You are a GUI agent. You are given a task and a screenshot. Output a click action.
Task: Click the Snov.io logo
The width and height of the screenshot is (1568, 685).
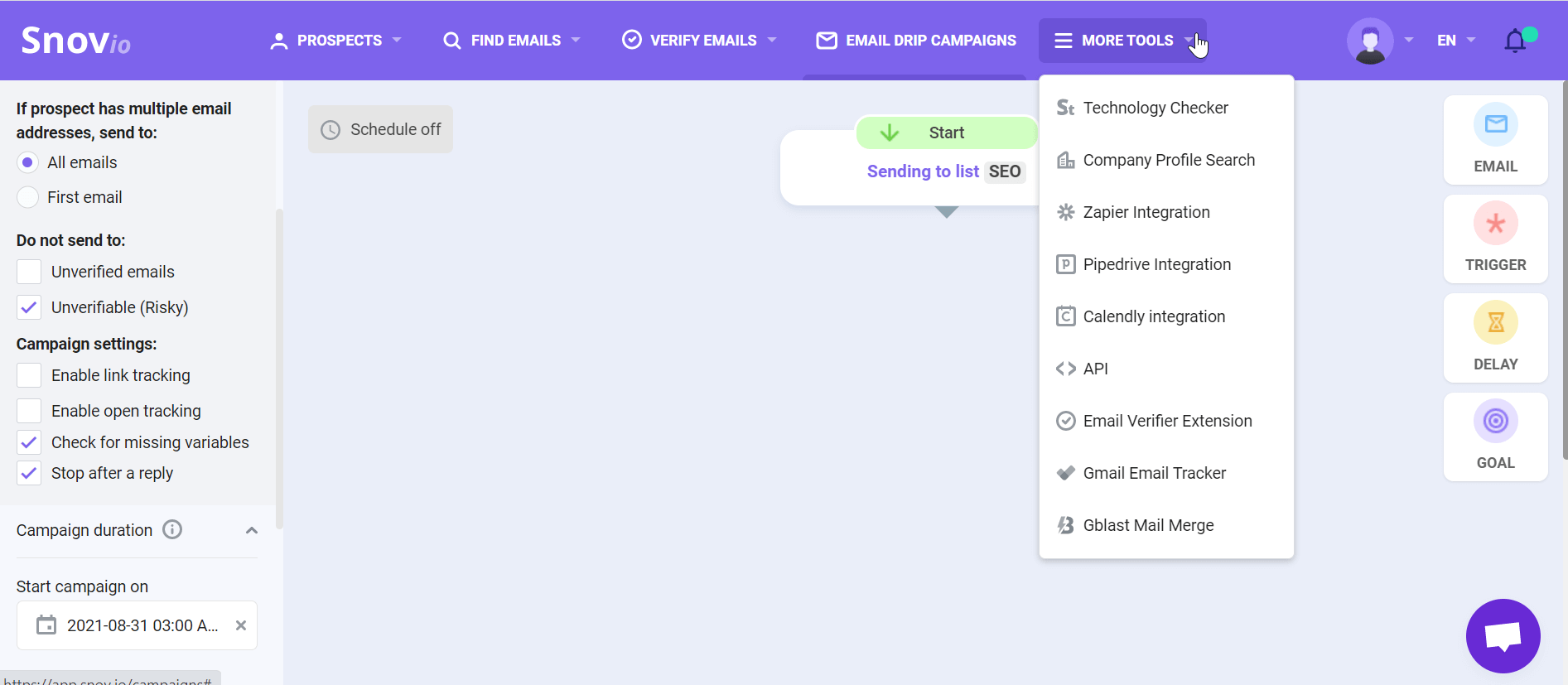[x=75, y=41]
